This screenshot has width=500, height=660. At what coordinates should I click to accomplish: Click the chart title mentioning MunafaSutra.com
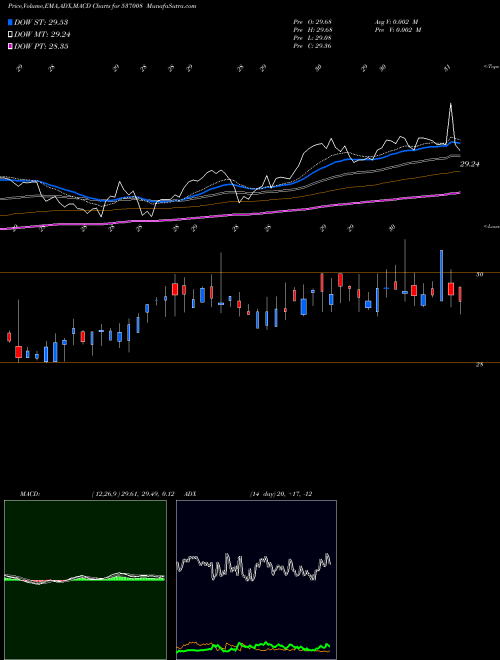pos(102,6)
